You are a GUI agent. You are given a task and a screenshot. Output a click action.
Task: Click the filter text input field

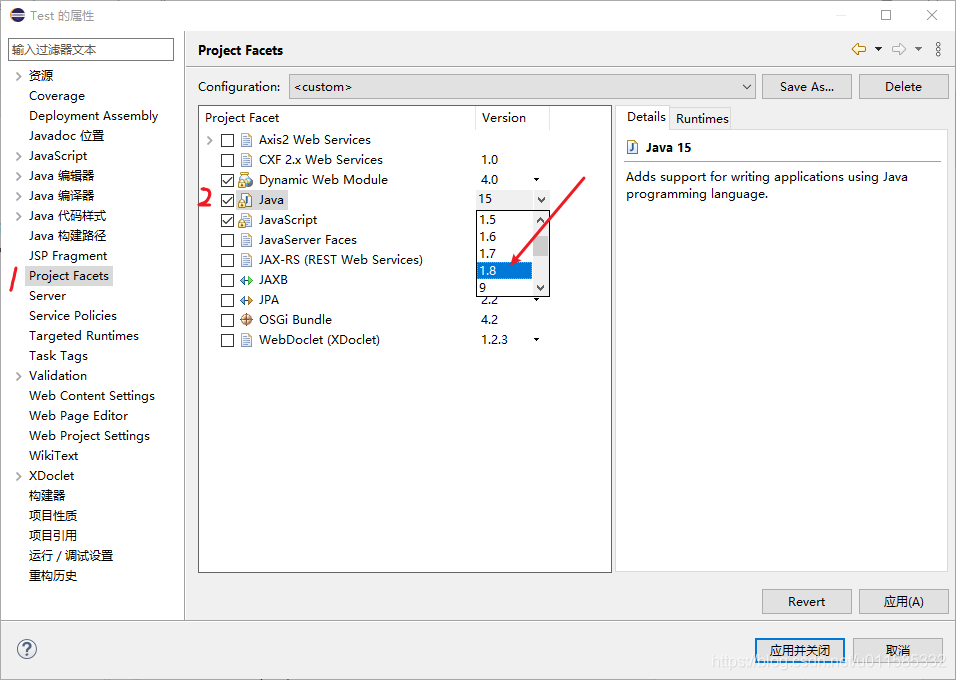(x=91, y=49)
